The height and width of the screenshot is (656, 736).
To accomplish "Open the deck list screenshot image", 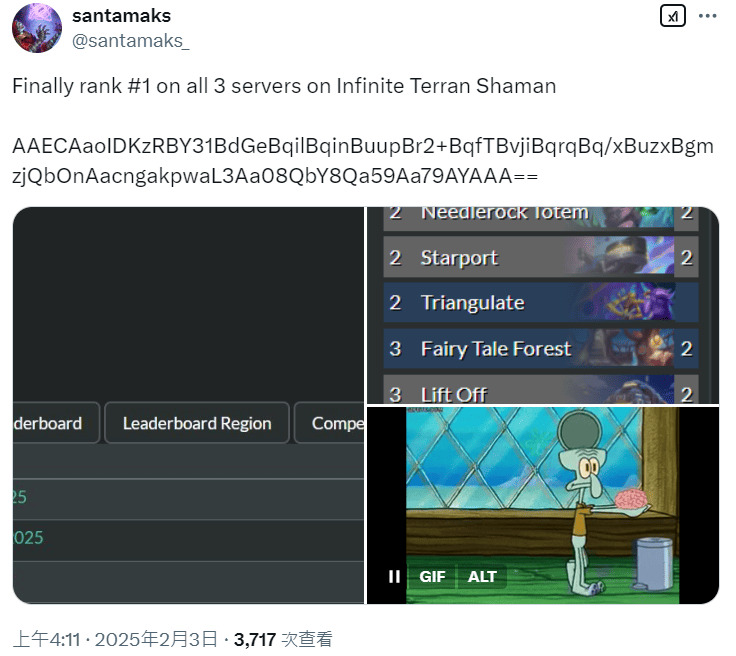I will (x=543, y=305).
